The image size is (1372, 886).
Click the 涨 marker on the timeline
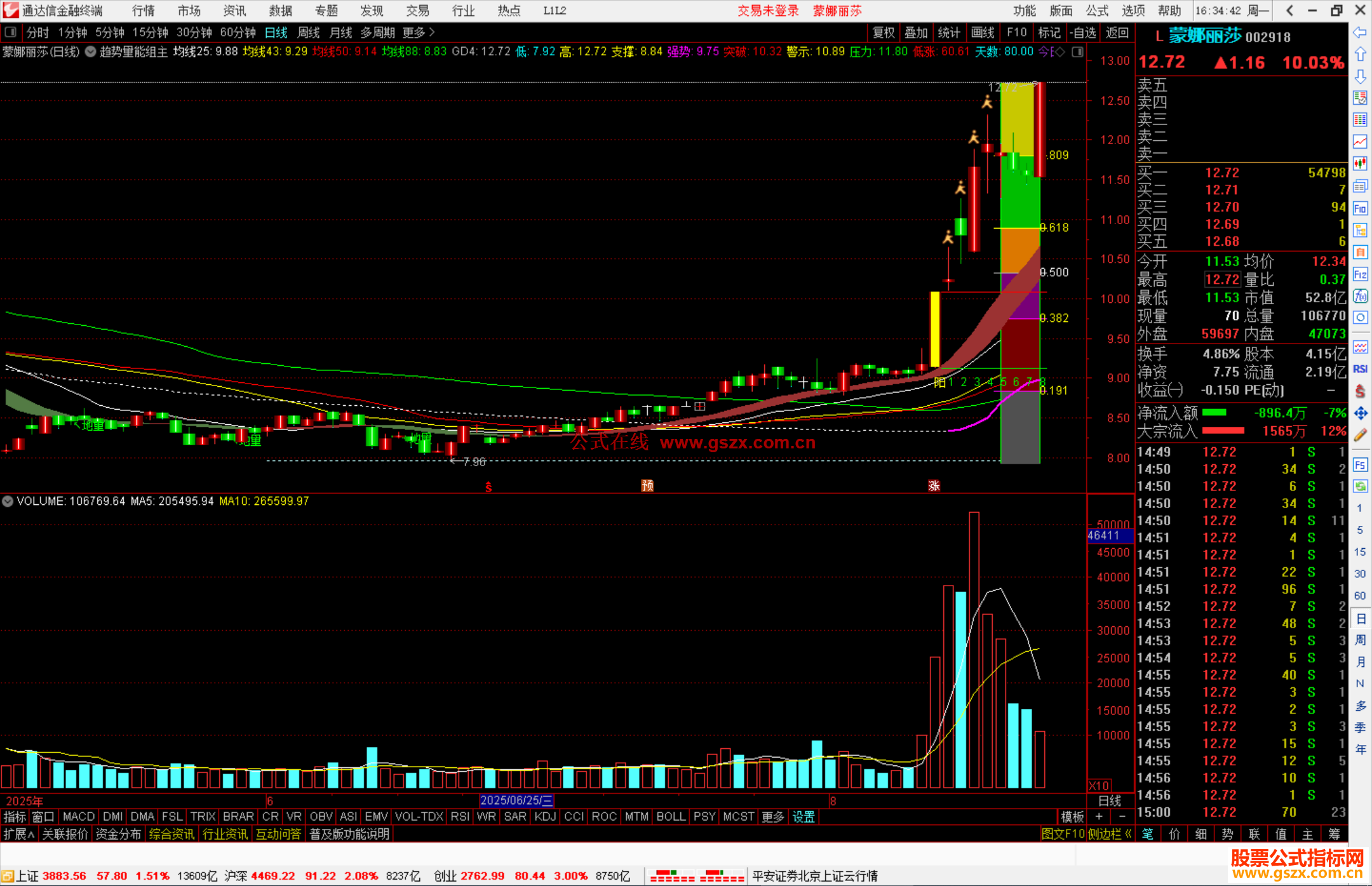pyautogui.click(x=934, y=486)
